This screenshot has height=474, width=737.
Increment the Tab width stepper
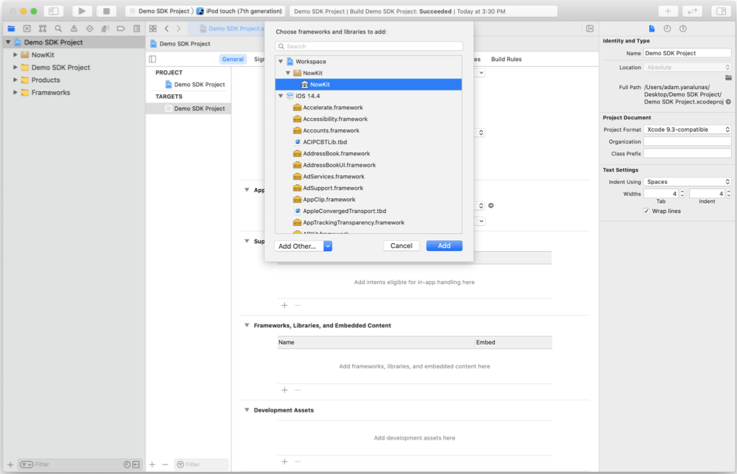[x=682, y=191]
